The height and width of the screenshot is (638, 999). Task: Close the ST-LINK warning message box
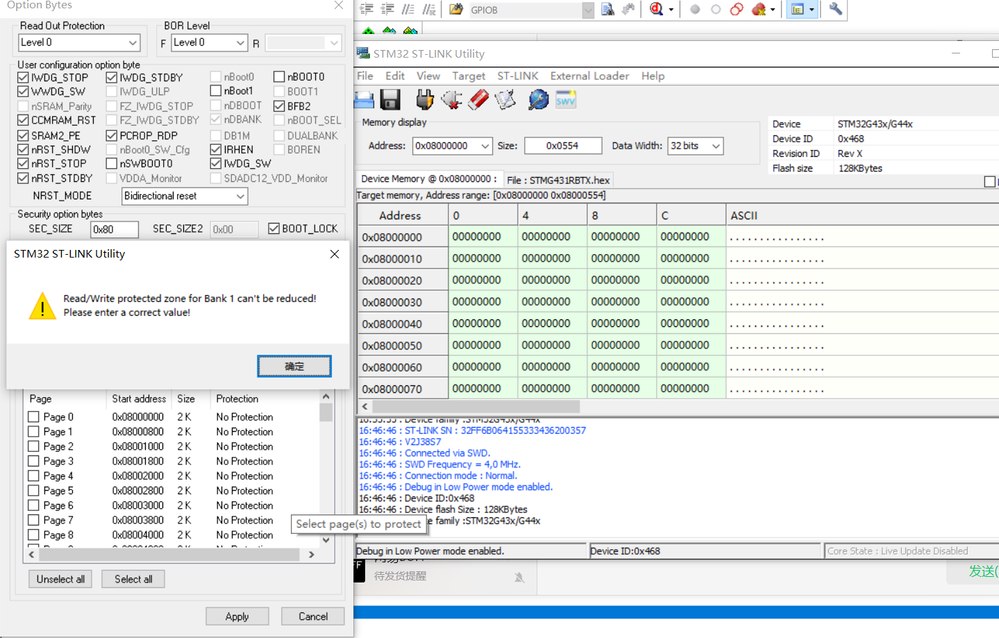334,254
